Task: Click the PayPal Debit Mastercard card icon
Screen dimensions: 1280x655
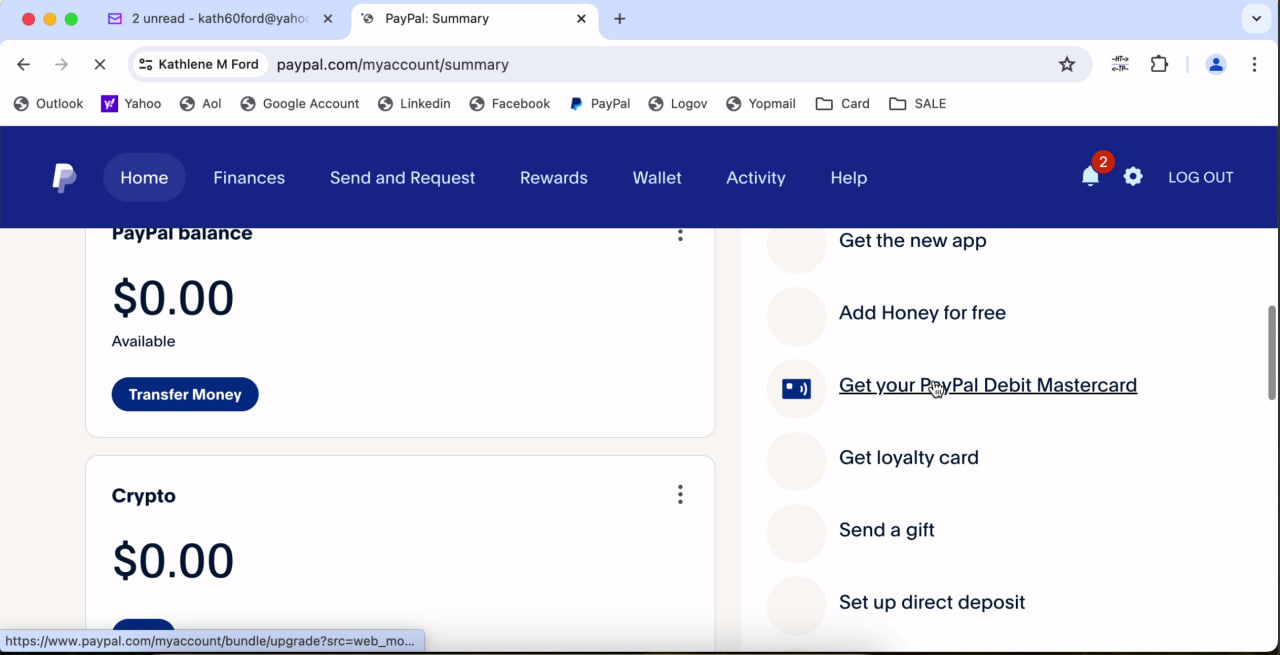Action: [x=796, y=389]
